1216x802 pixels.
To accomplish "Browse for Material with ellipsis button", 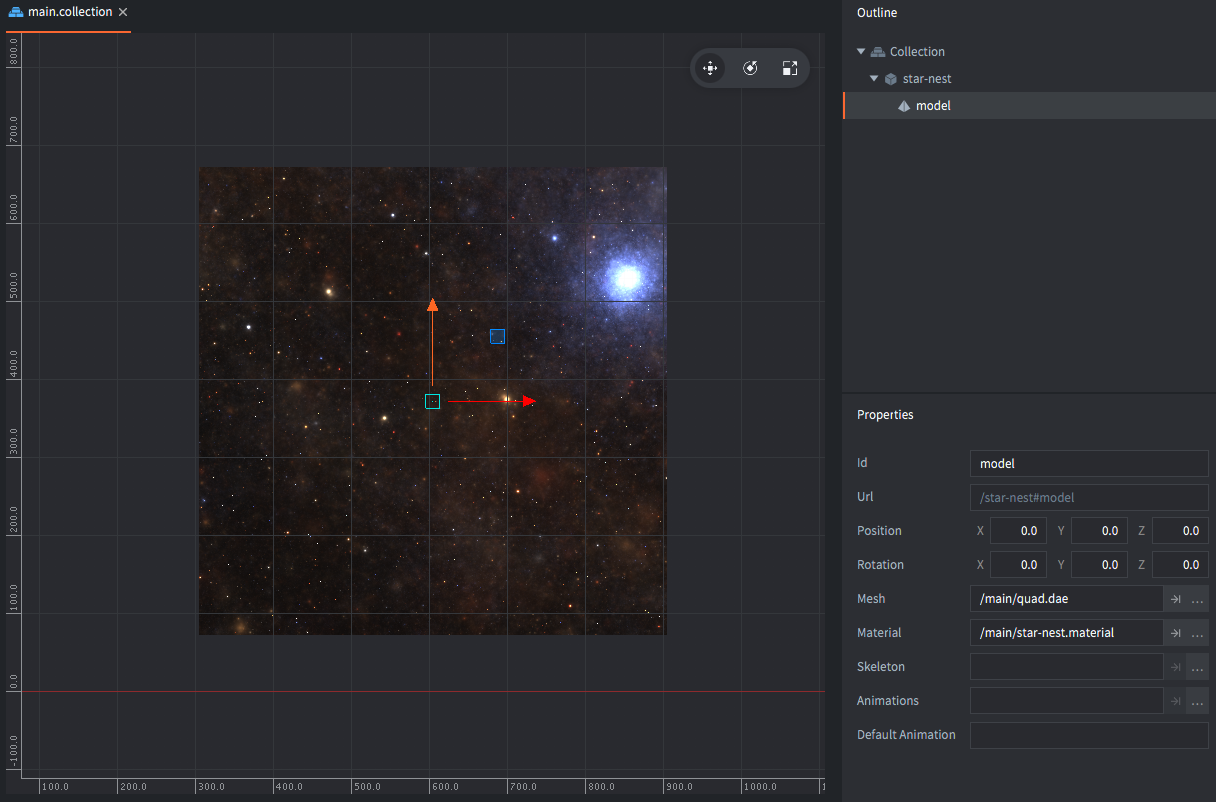I will 1197,633.
